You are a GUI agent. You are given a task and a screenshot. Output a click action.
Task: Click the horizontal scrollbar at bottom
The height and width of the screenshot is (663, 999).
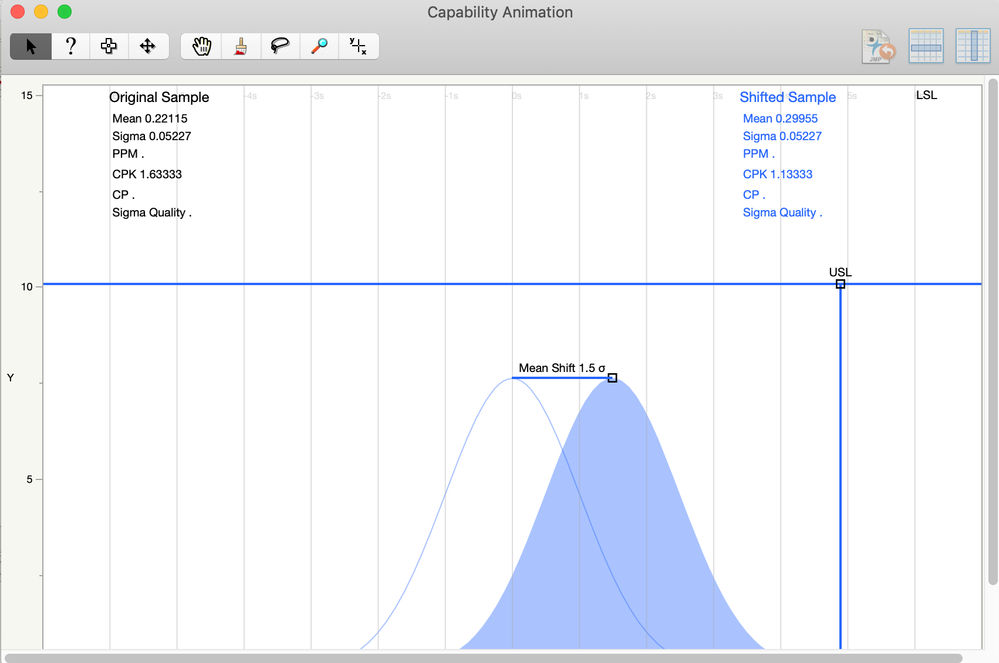[x=483, y=658]
